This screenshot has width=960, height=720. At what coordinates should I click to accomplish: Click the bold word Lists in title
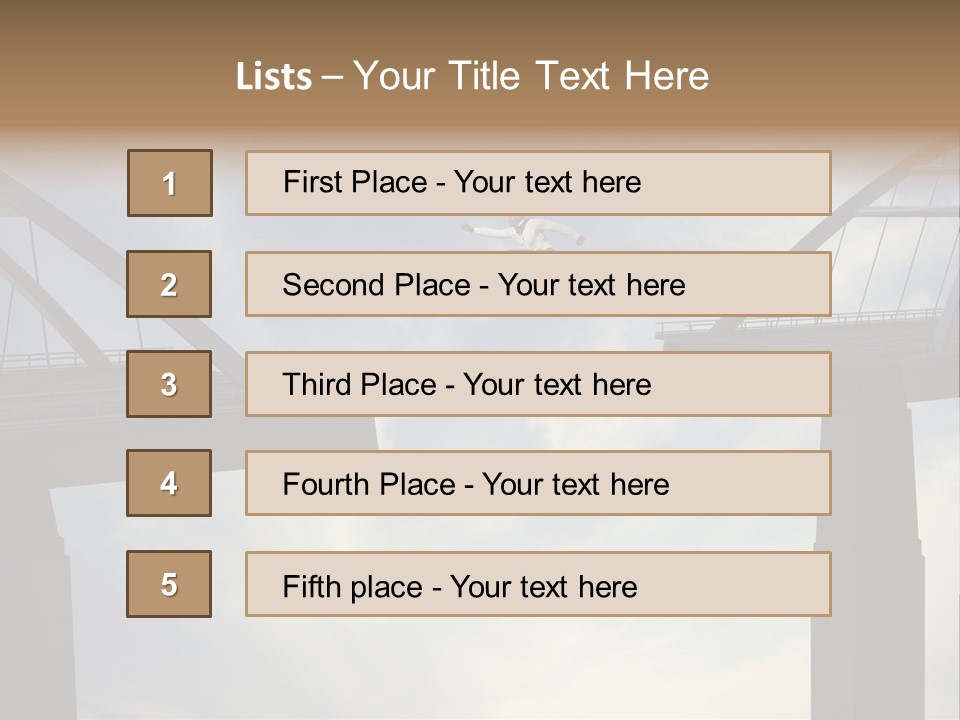274,77
